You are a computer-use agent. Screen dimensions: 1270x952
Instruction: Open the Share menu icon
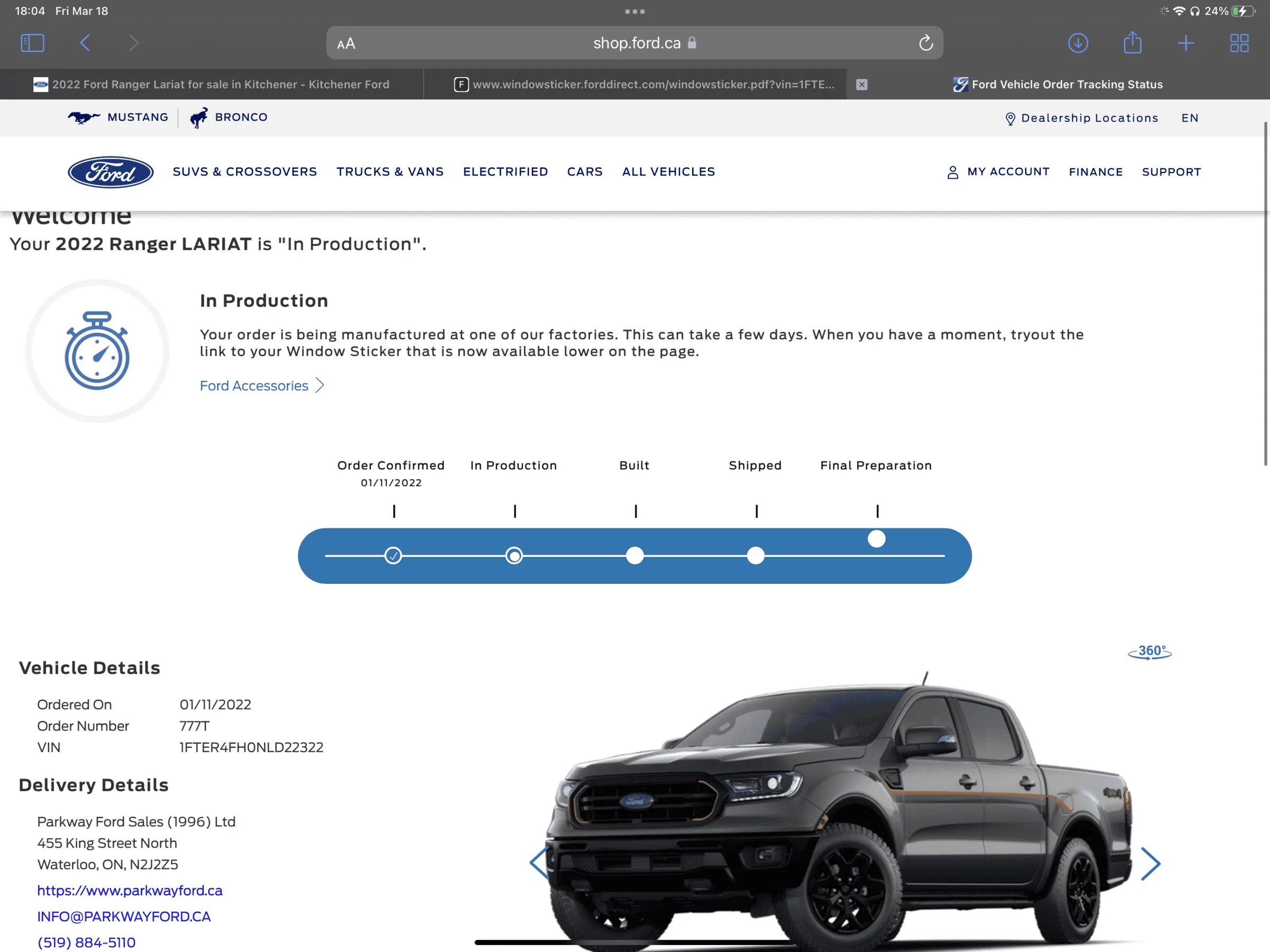pos(1133,42)
